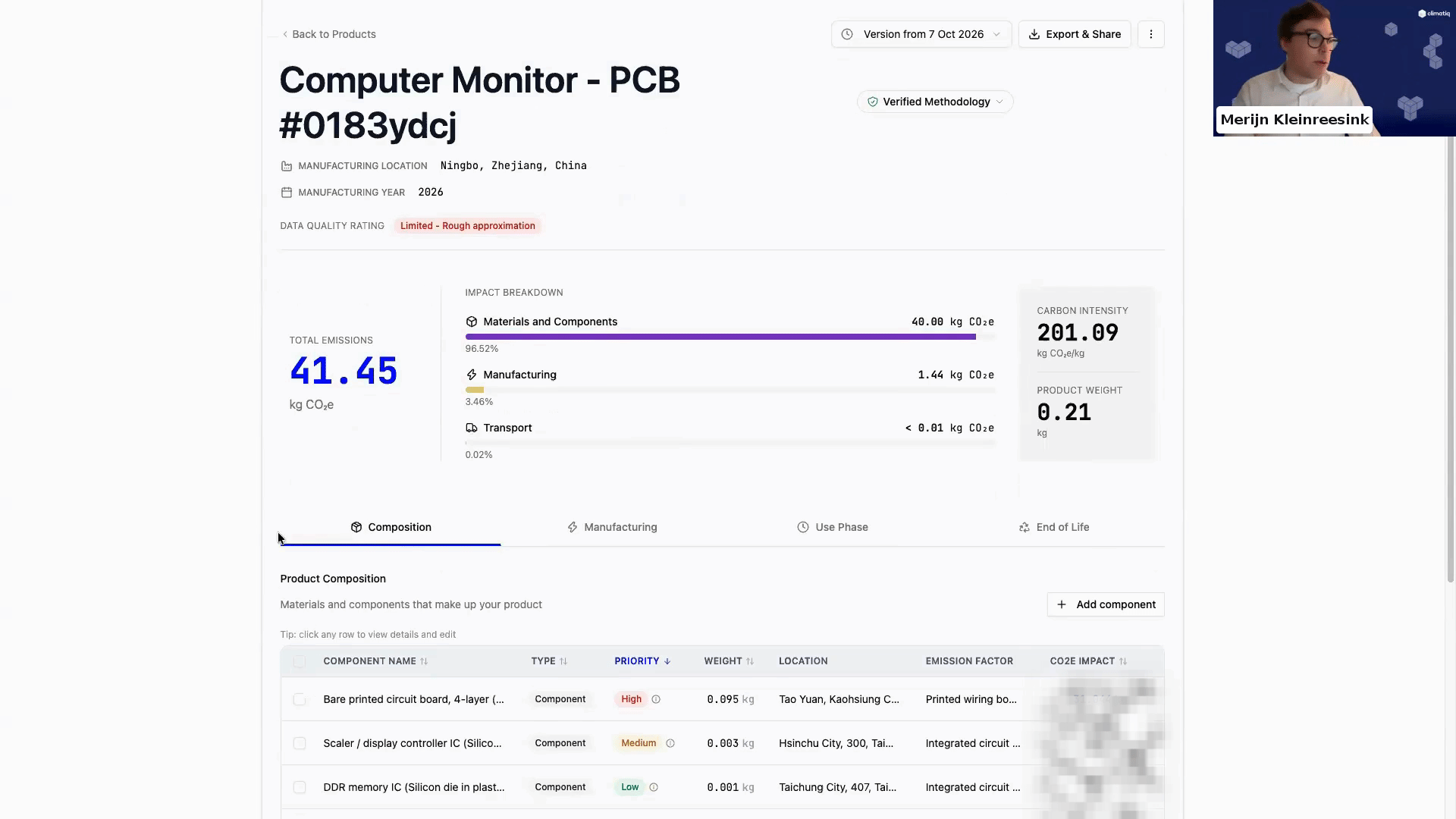Click the calendar icon beside Manufacturing Year
Image resolution: width=1456 pixels, height=819 pixels.
coord(286,193)
